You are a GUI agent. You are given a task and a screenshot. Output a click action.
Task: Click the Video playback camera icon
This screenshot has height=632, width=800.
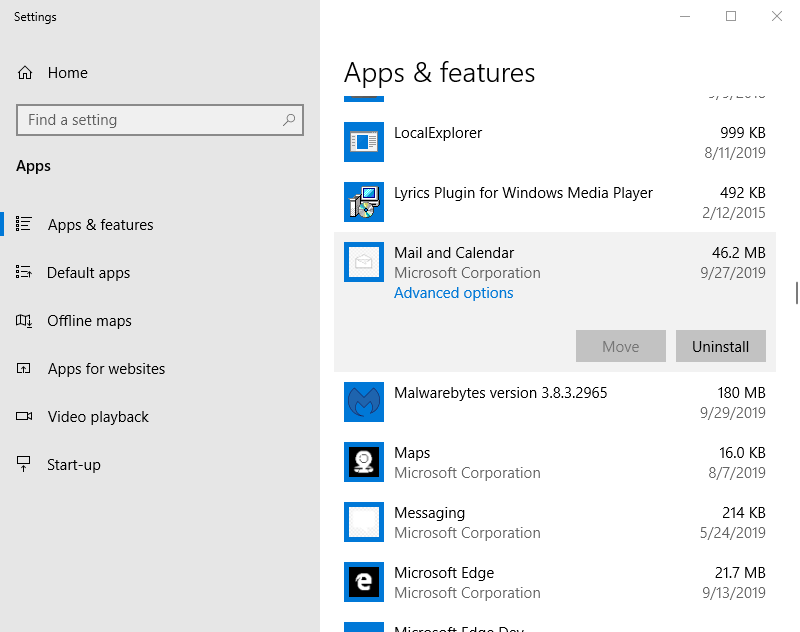pos(23,416)
